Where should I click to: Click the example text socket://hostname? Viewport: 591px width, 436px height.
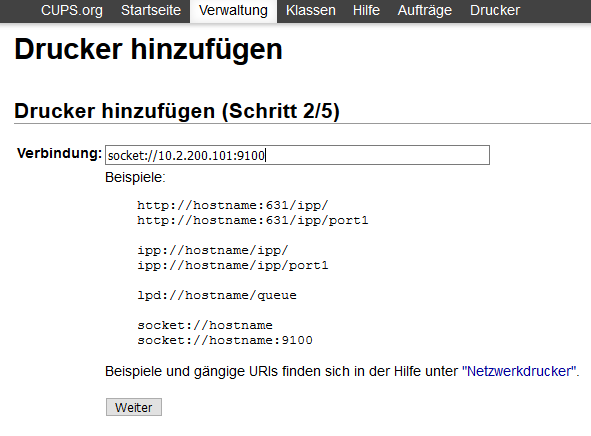coord(205,325)
